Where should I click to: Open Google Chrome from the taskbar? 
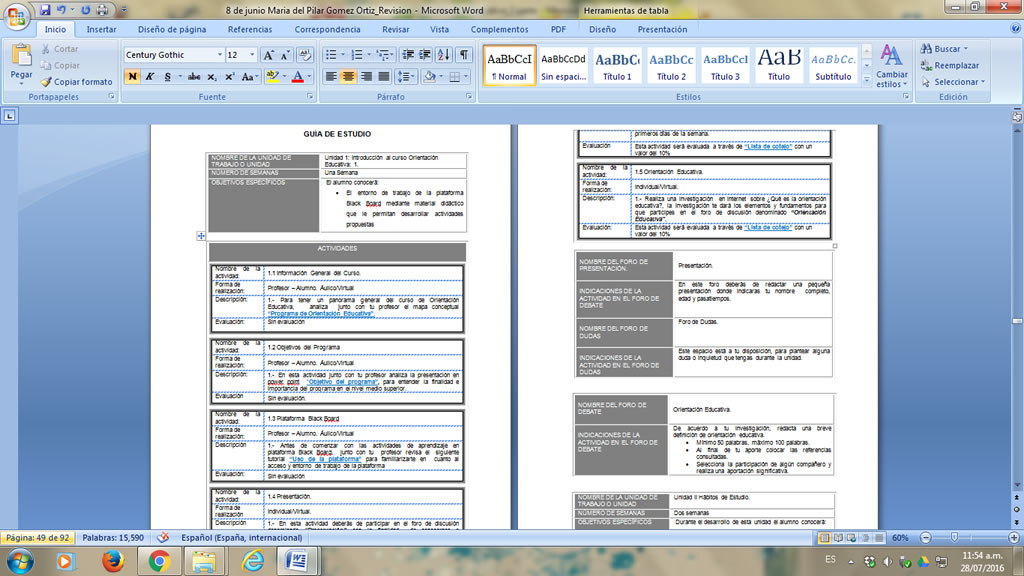[x=159, y=561]
